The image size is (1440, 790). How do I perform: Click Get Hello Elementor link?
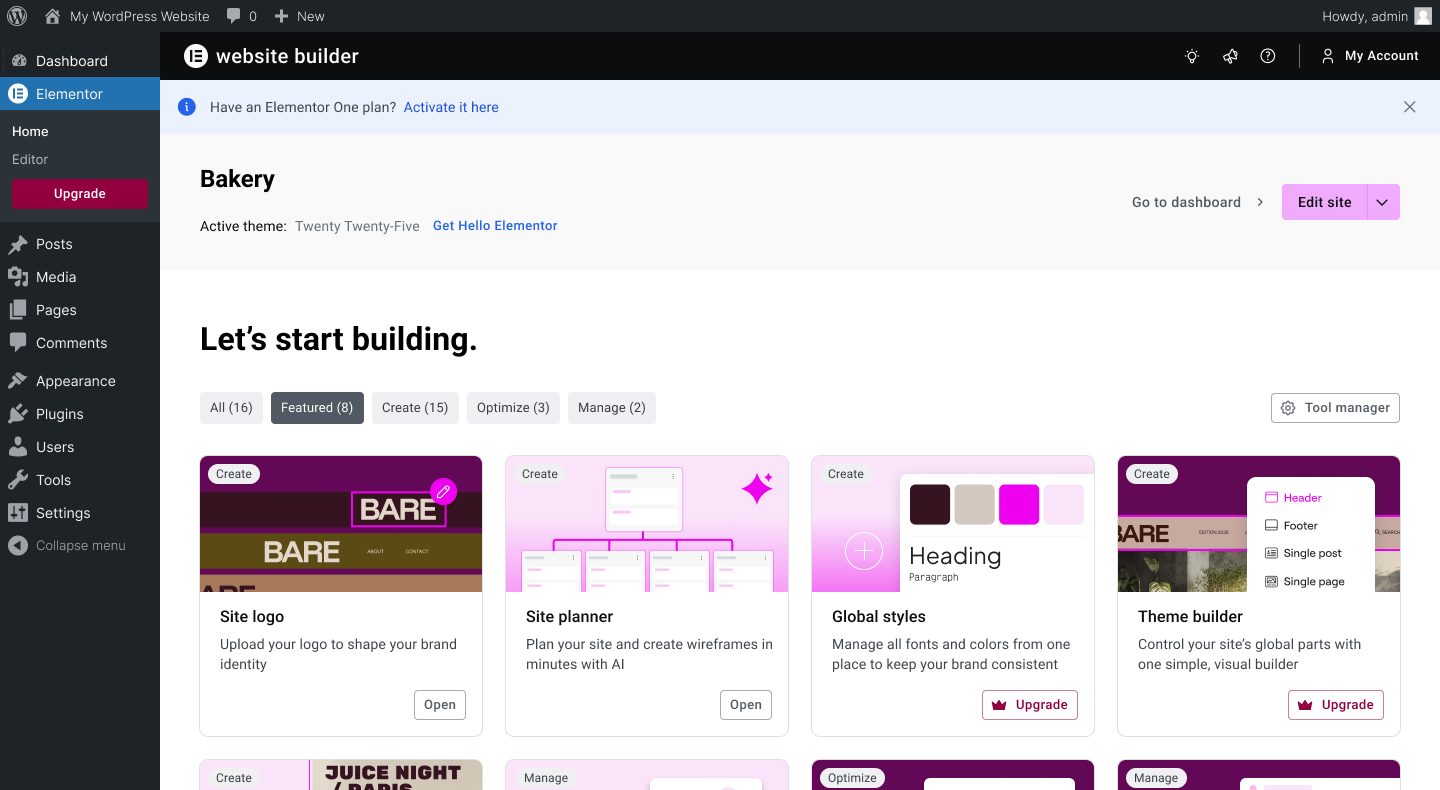(x=495, y=226)
